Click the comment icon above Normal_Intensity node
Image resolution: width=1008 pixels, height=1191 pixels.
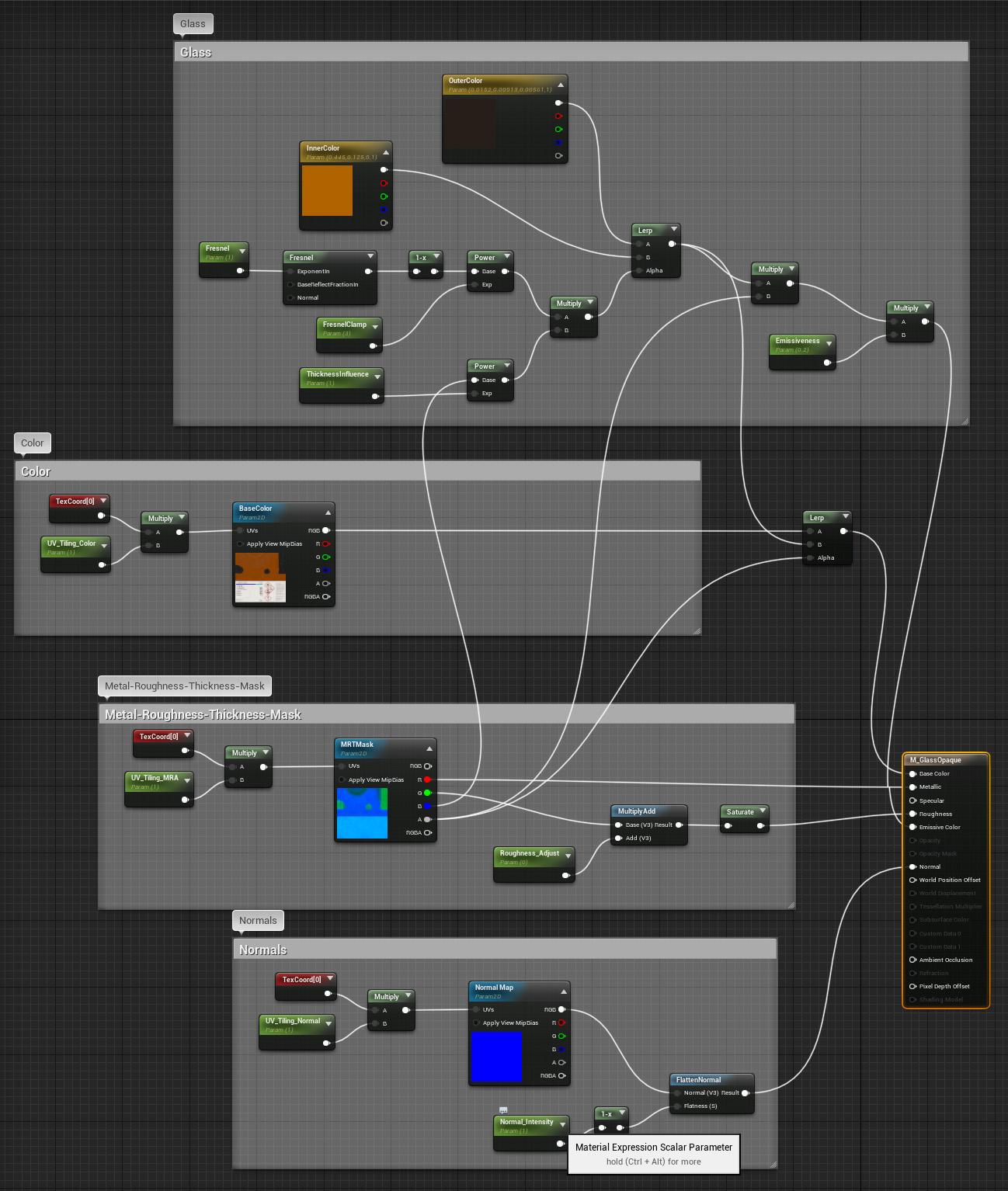point(503,1110)
